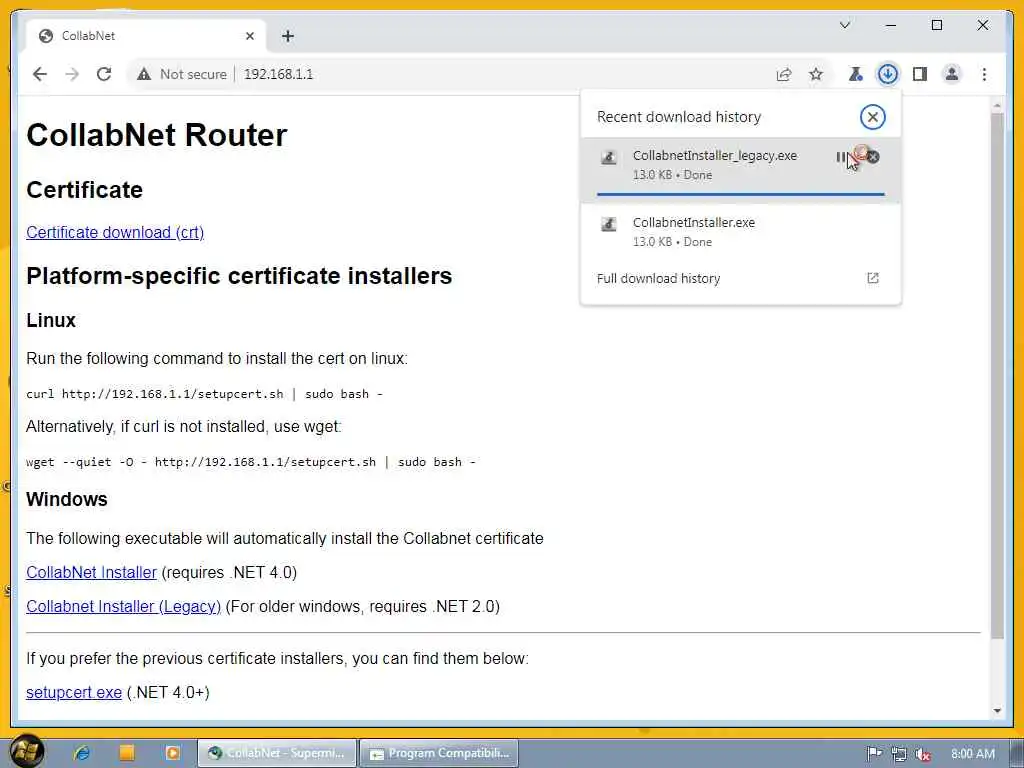Click the Action Center flag tray icon
The height and width of the screenshot is (768, 1024).
pos(874,754)
